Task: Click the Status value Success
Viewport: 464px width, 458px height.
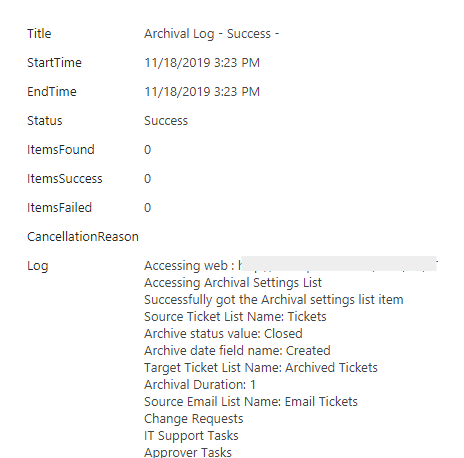Action: 166,121
